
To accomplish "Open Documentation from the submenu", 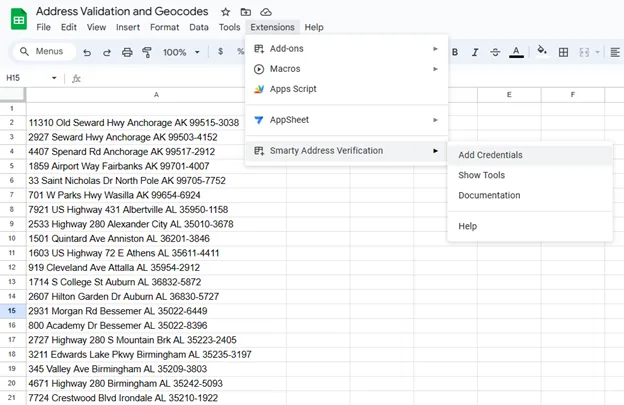I will coord(489,195).
